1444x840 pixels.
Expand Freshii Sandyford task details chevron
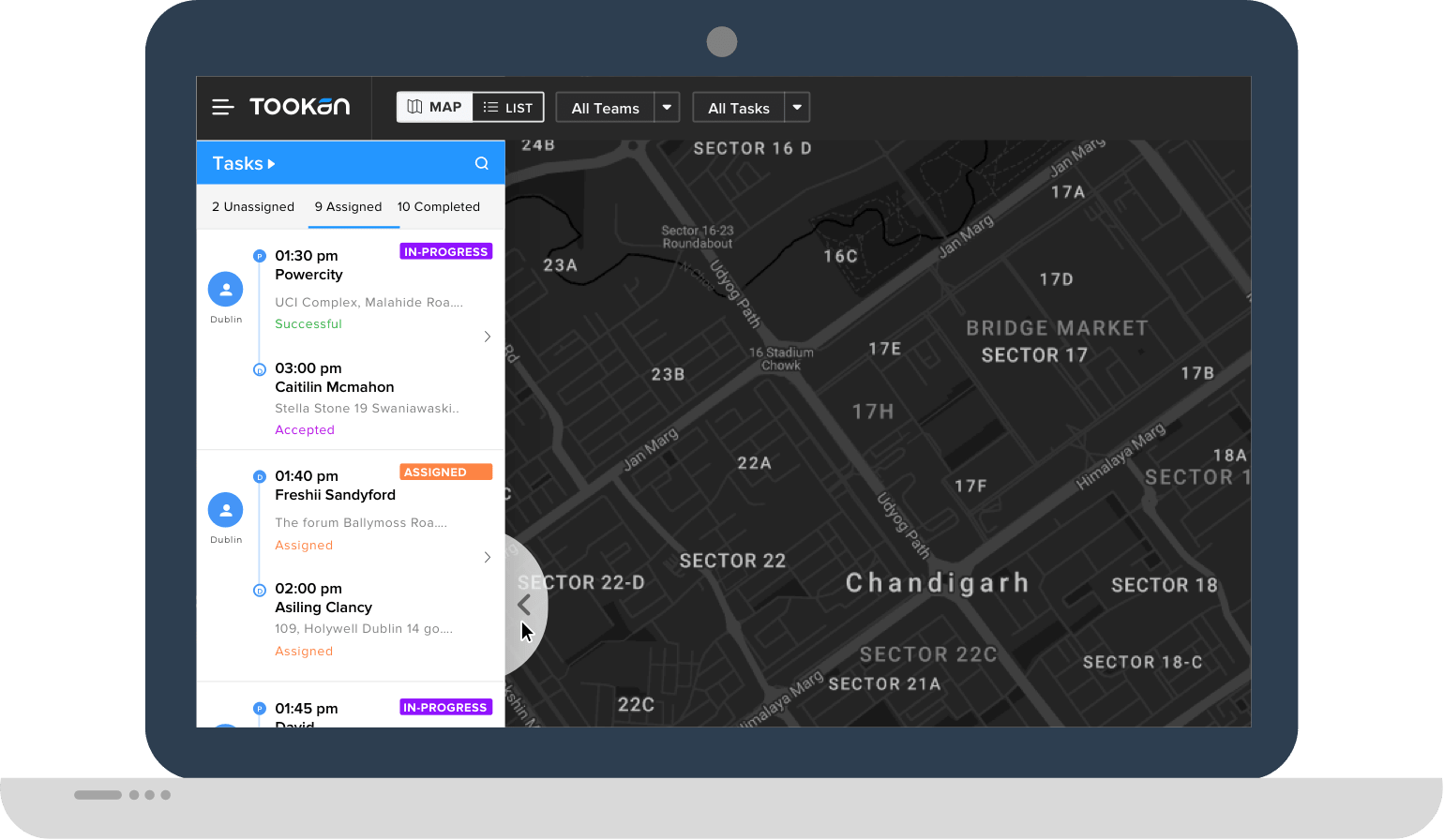point(487,557)
